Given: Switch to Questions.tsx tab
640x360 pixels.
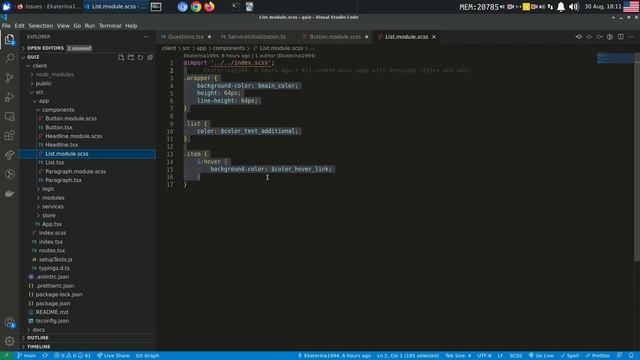Looking at the screenshot, I should (x=186, y=37).
